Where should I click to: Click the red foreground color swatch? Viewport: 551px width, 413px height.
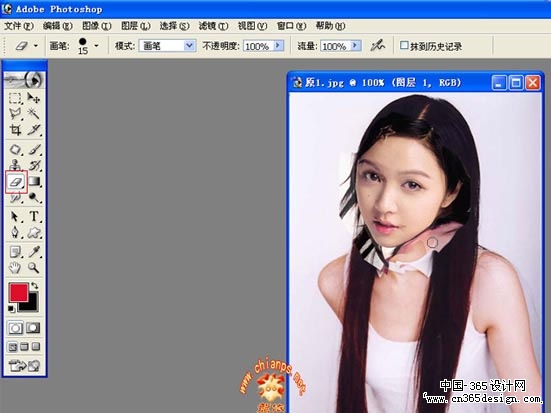tap(18, 292)
